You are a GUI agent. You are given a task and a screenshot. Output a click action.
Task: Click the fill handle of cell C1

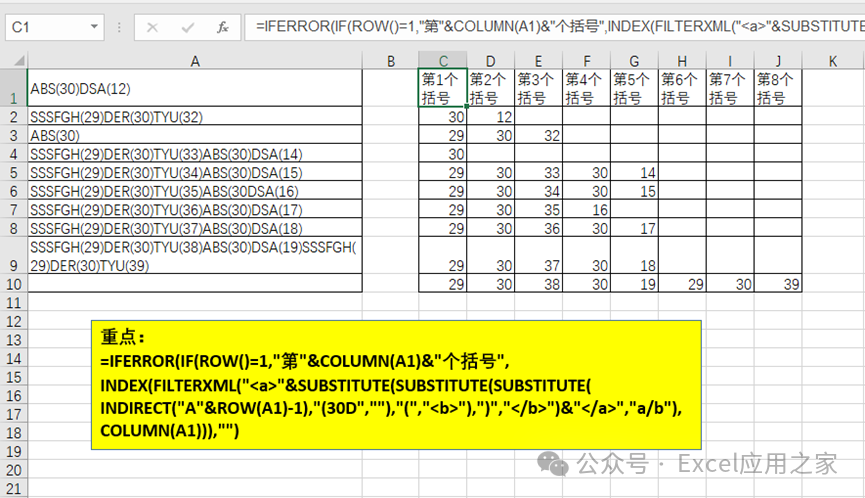click(467, 106)
